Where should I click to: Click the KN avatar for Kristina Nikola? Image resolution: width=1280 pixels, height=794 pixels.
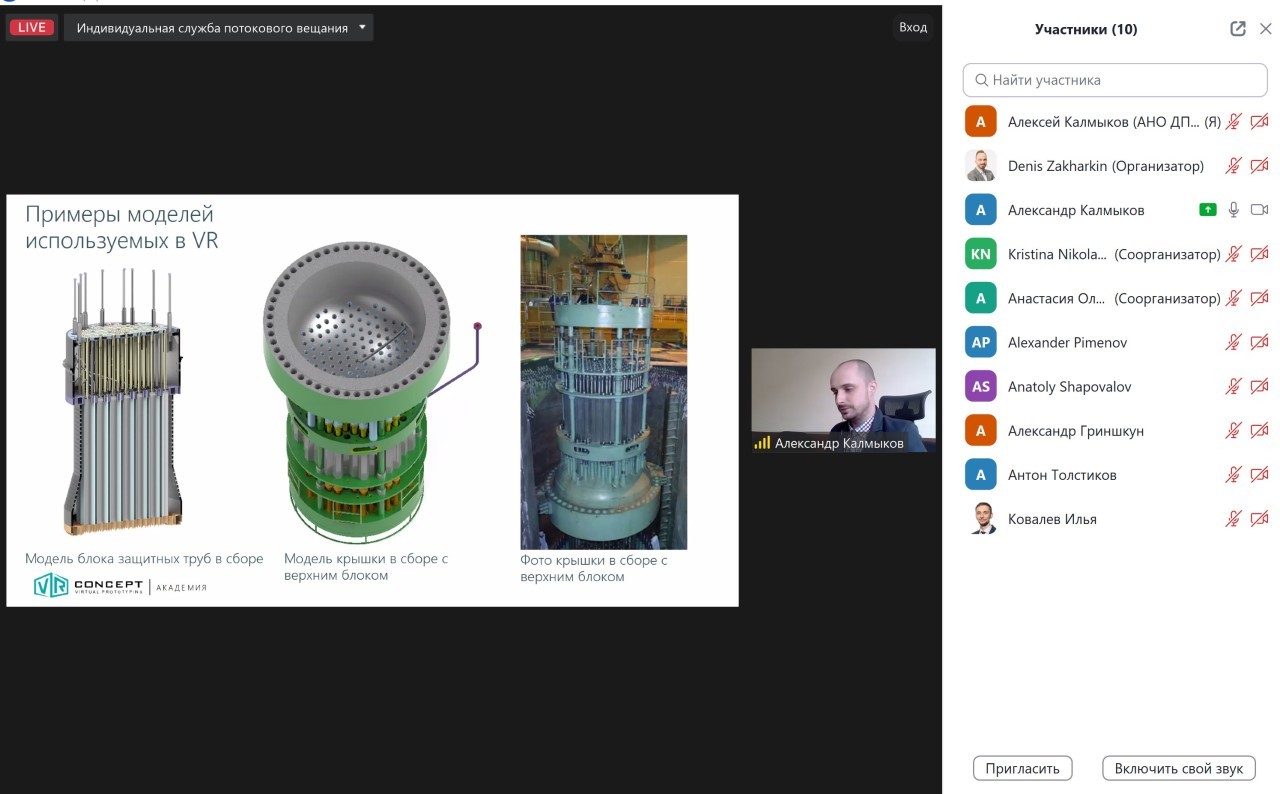(980, 254)
